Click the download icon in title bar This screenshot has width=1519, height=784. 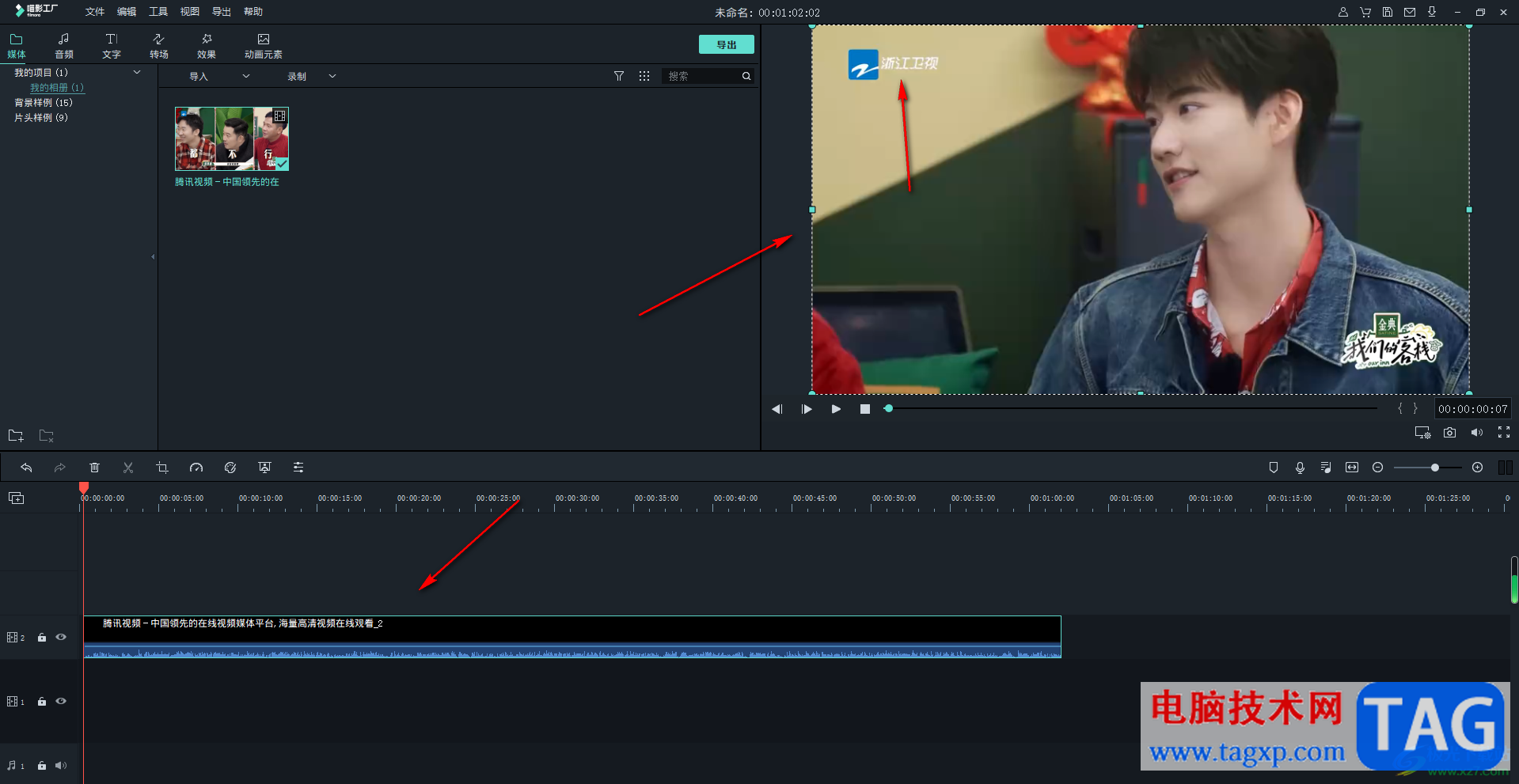[x=1432, y=12]
